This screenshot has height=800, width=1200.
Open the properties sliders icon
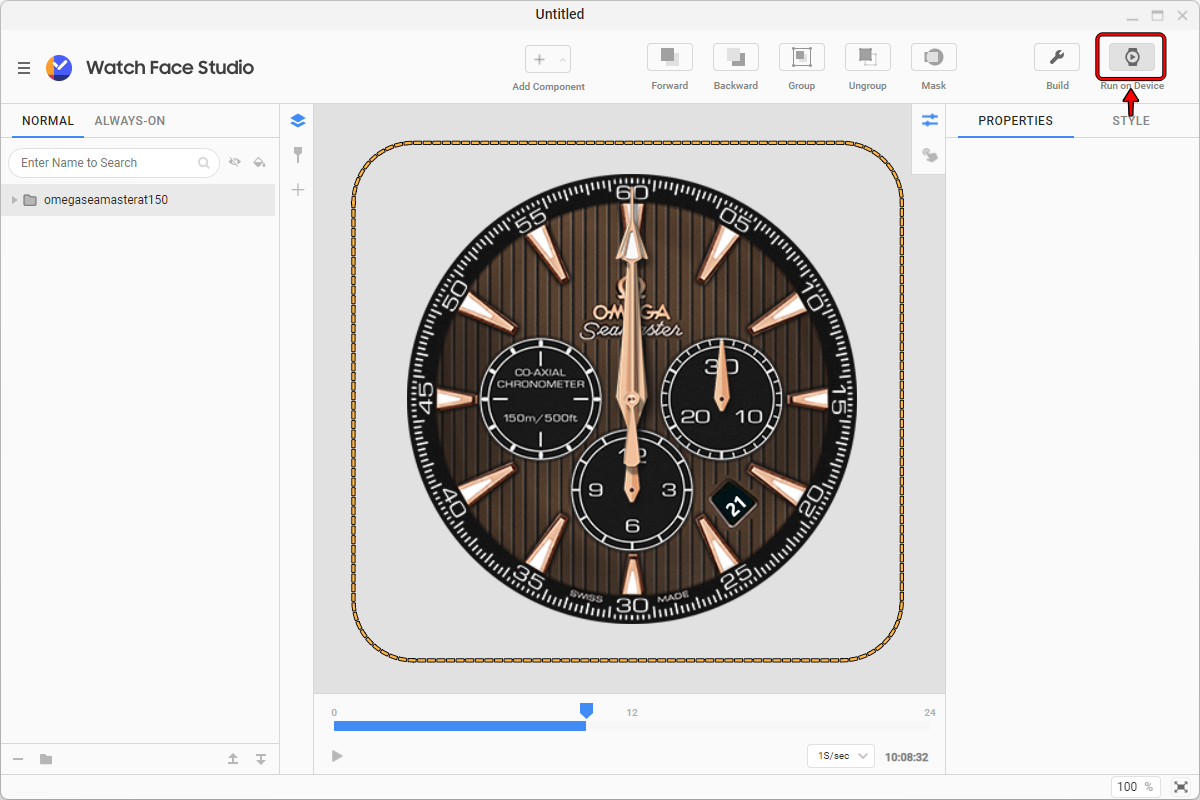(930, 120)
